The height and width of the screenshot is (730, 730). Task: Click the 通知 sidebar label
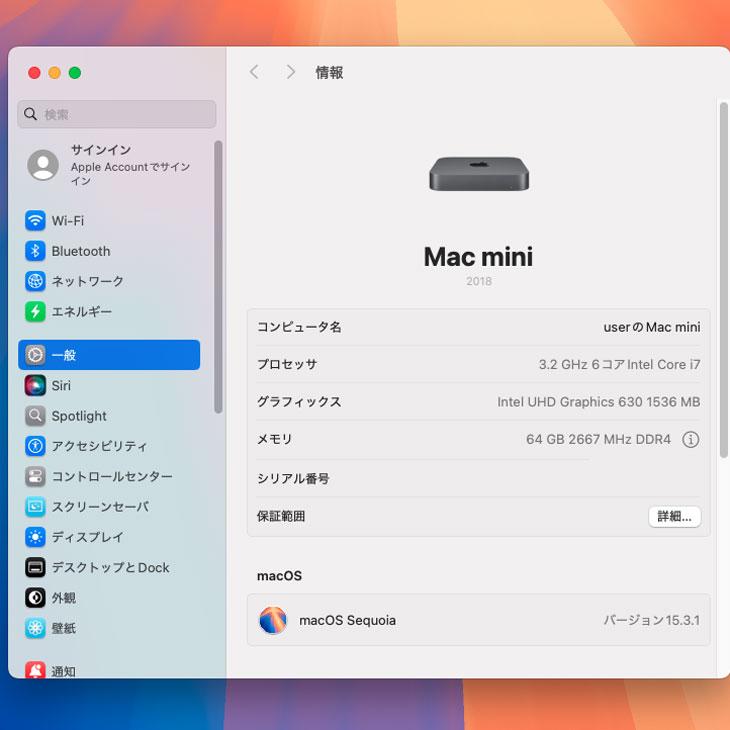tap(64, 671)
